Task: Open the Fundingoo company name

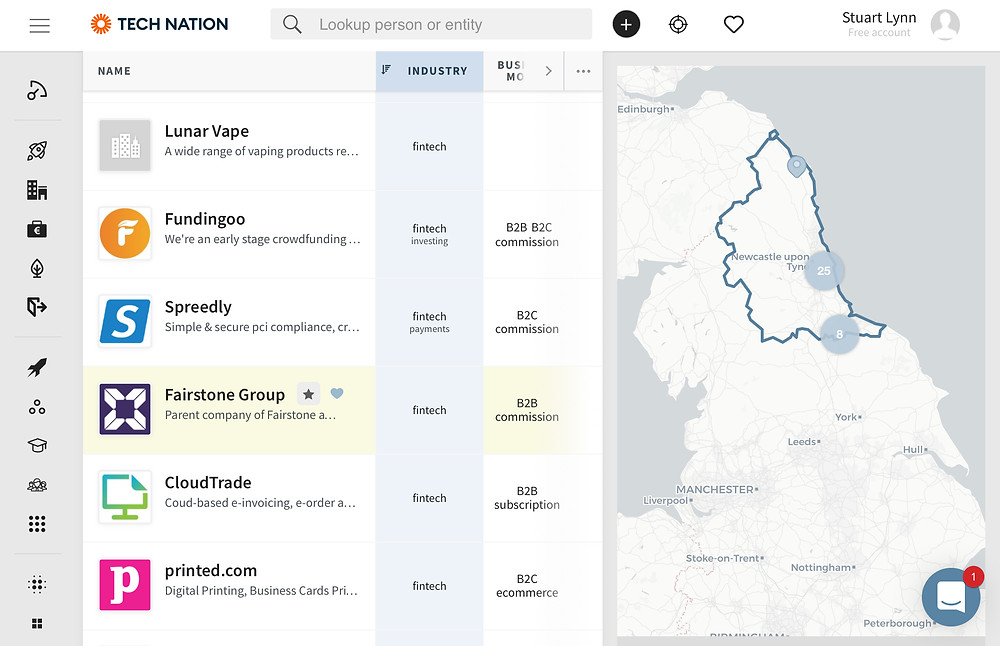Action: pyautogui.click(x=205, y=219)
